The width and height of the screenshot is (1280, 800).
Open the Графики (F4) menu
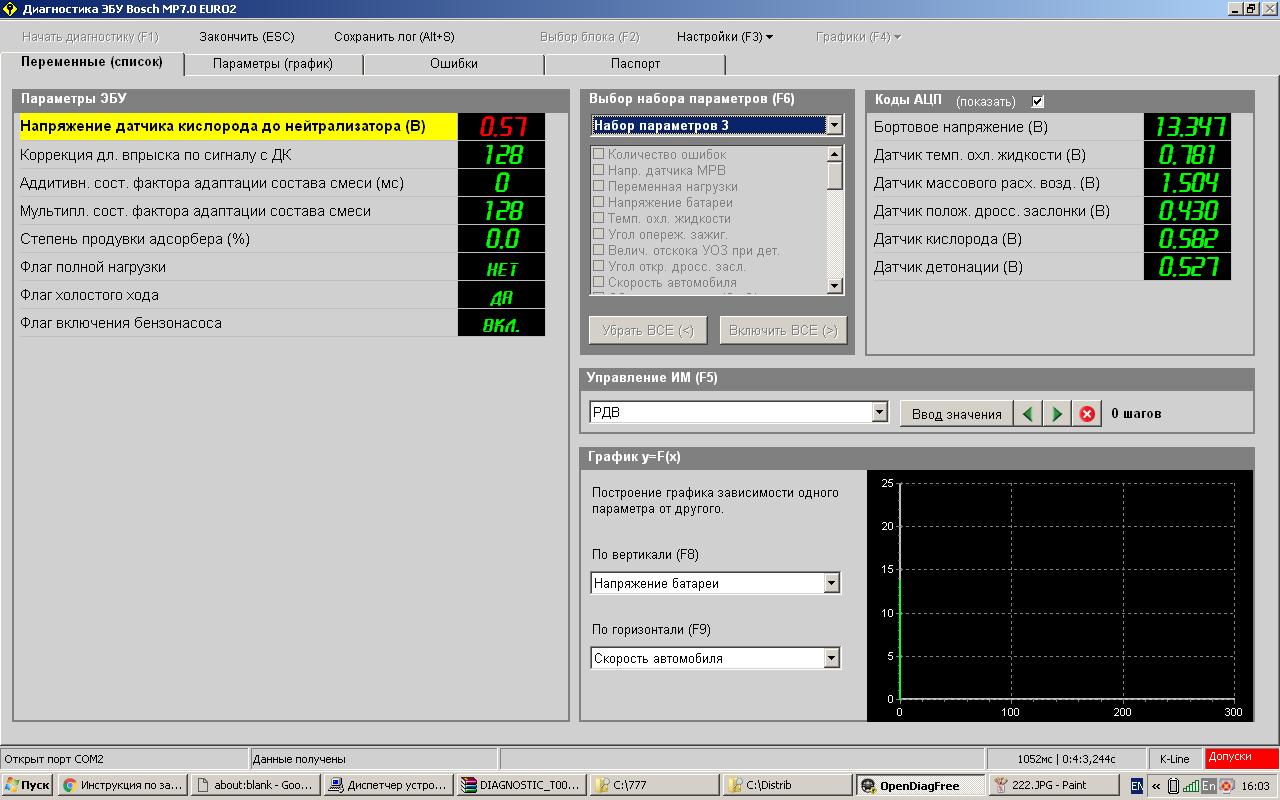tap(858, 37)
